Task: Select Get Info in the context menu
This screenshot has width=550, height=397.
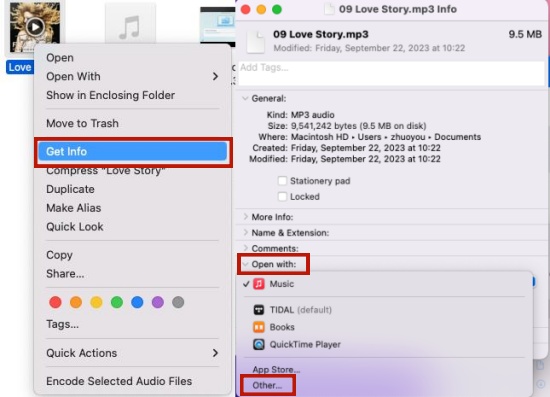Action: tap(133, 152)
